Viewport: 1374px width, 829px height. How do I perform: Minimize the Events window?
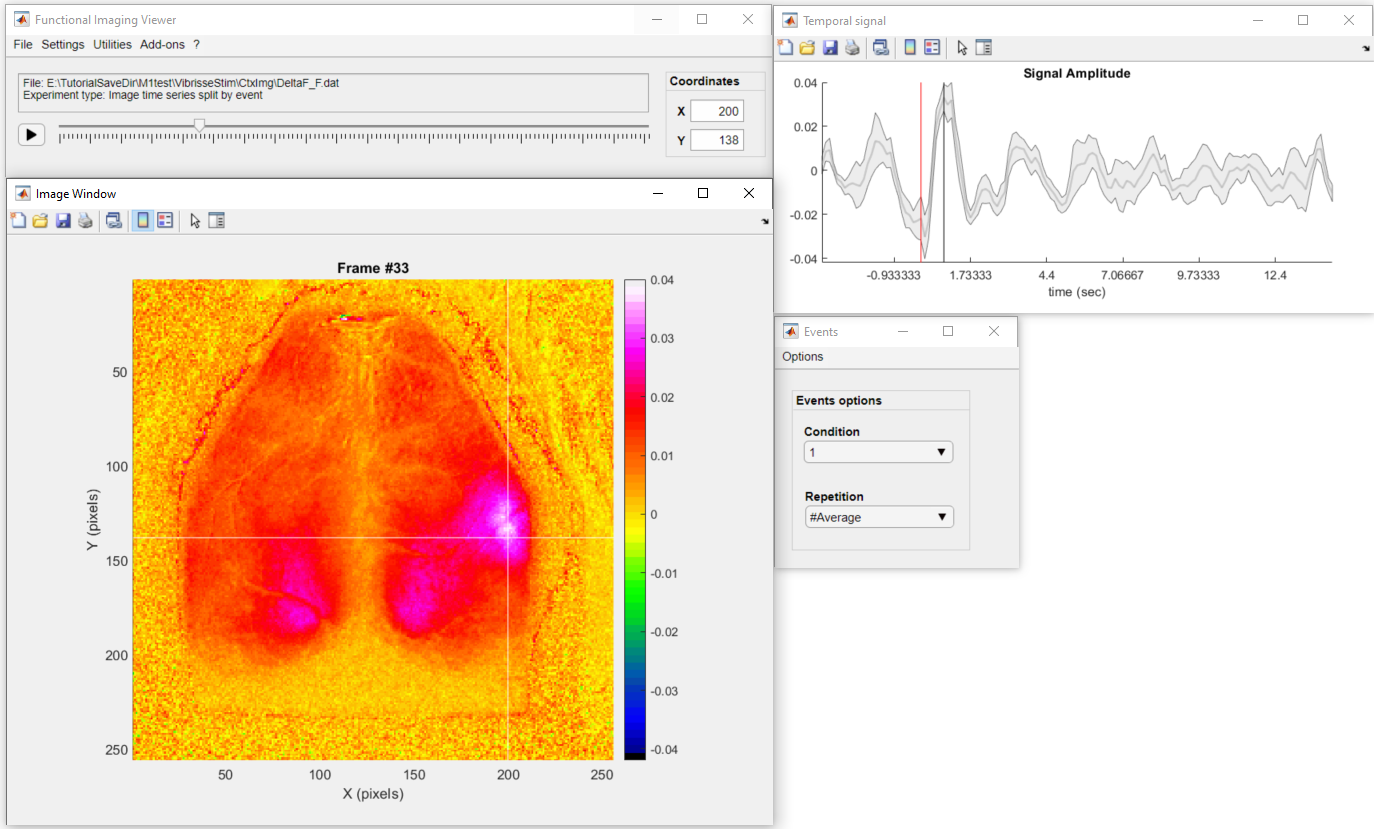point(903,331)
